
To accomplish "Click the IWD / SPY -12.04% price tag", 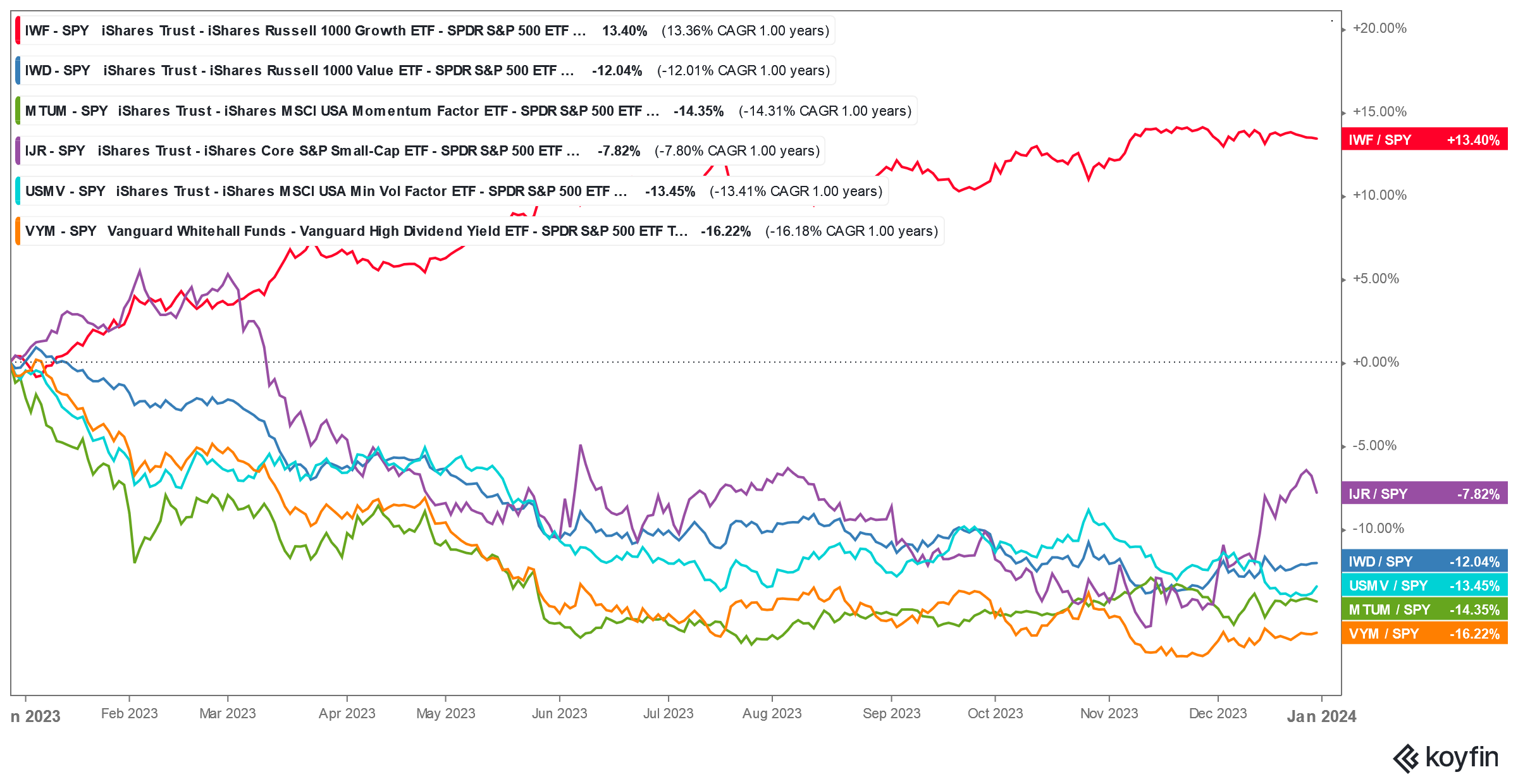I will pyautogui.click(x=1423, y=561).
